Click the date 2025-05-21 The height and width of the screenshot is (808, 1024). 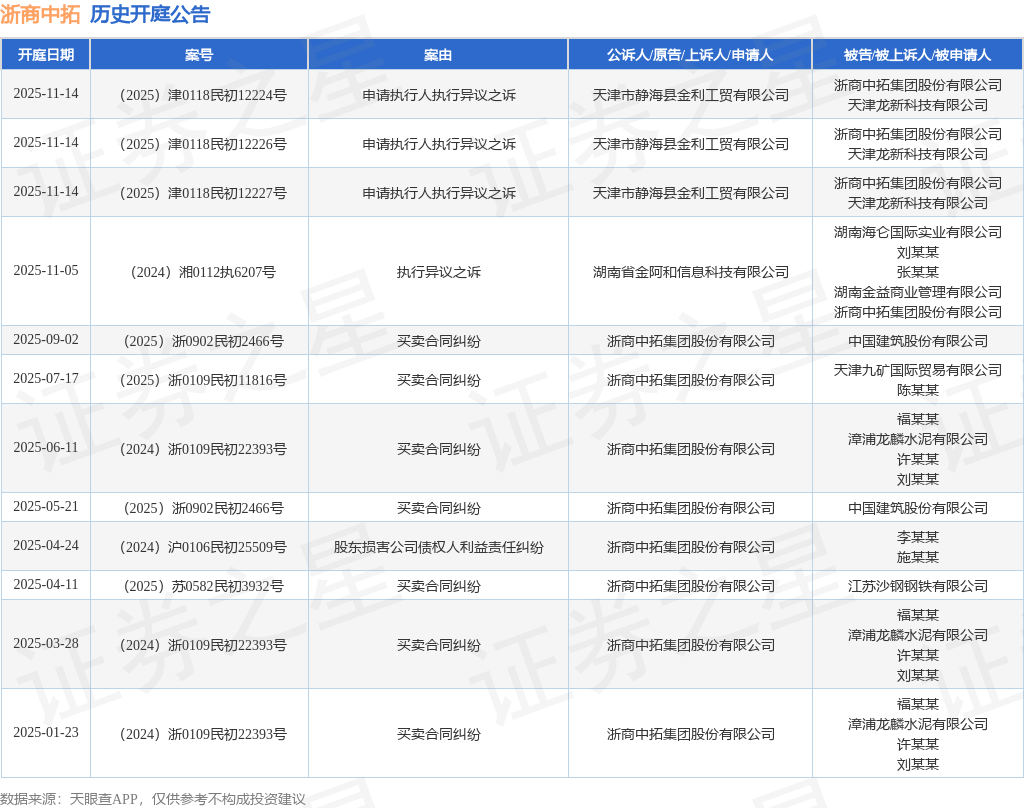46,506
